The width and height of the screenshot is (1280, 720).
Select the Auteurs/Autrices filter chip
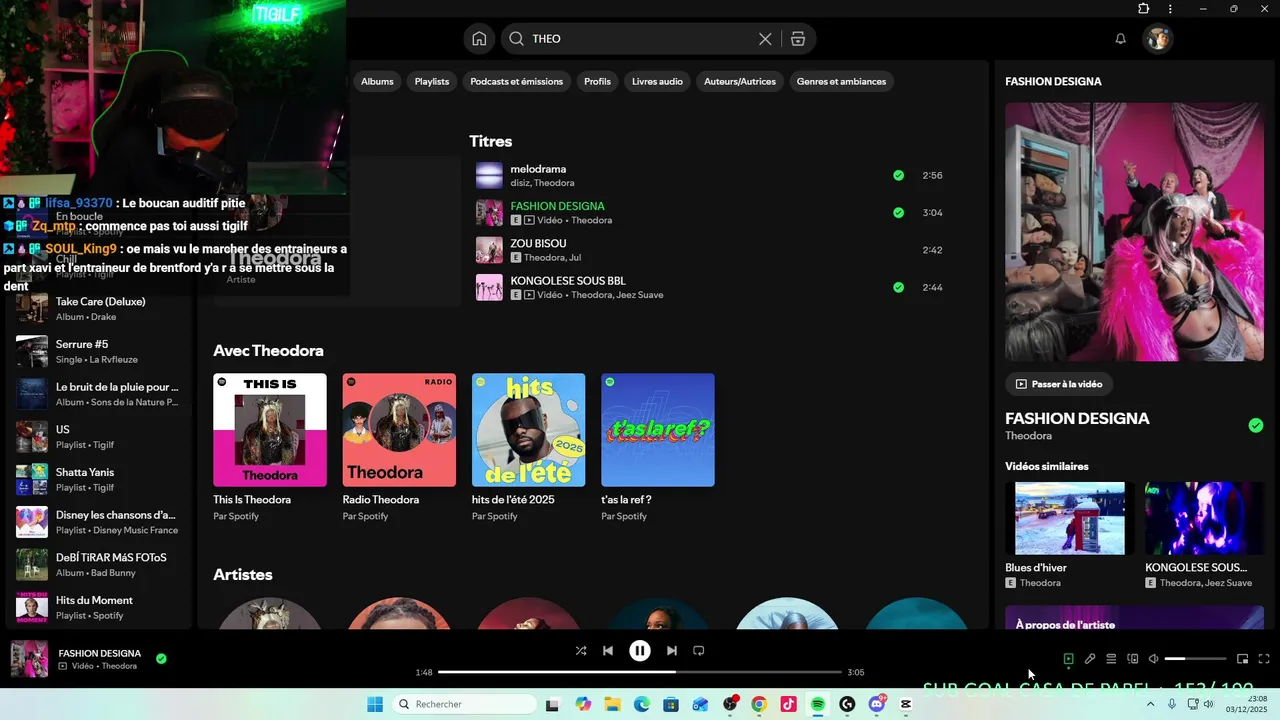tap(740, 81)
